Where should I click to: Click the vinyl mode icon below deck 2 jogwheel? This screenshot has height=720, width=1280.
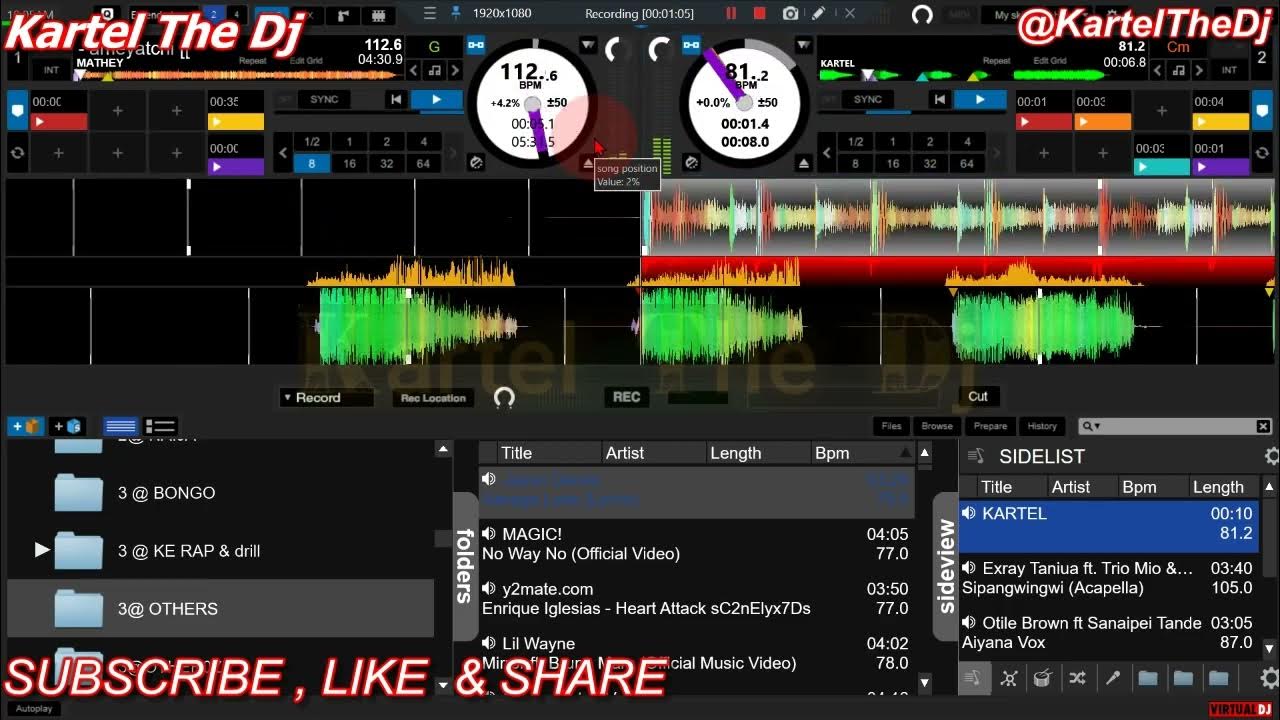[690, 162]
